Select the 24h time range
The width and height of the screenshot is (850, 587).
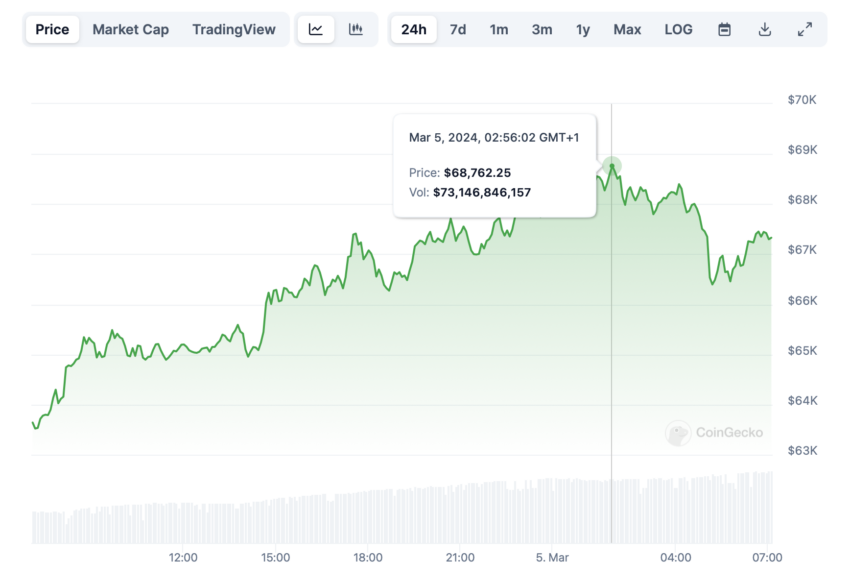[x=414, y=29]
